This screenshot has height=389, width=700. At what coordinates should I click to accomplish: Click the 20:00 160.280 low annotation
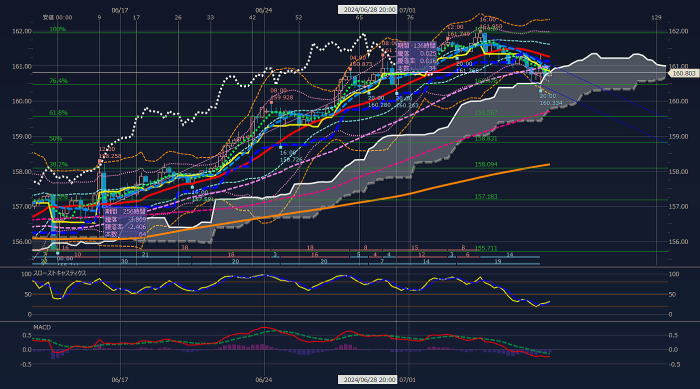379,101
